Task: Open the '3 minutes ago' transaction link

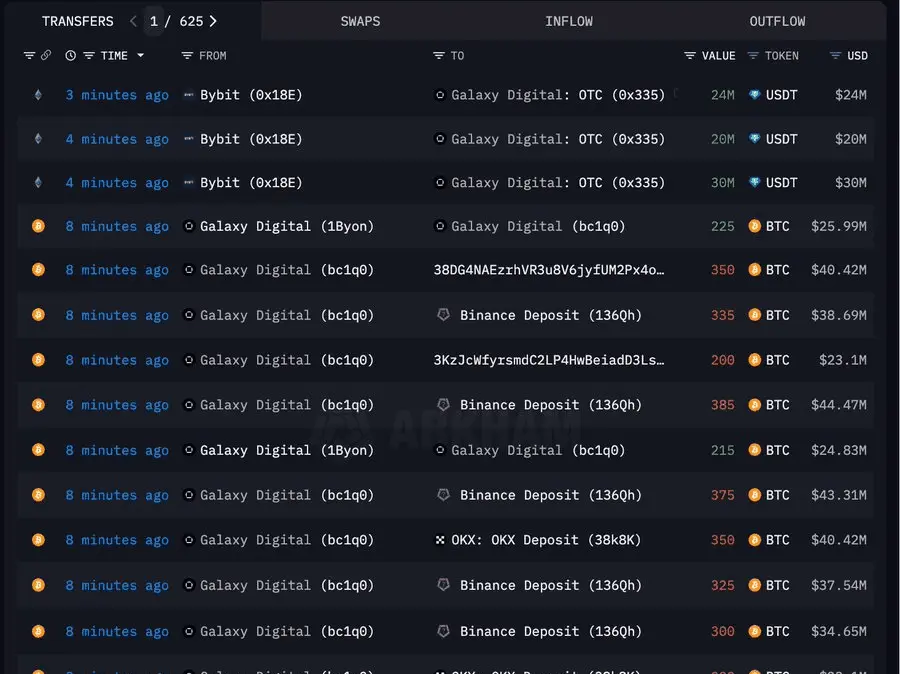Action: 117,95
